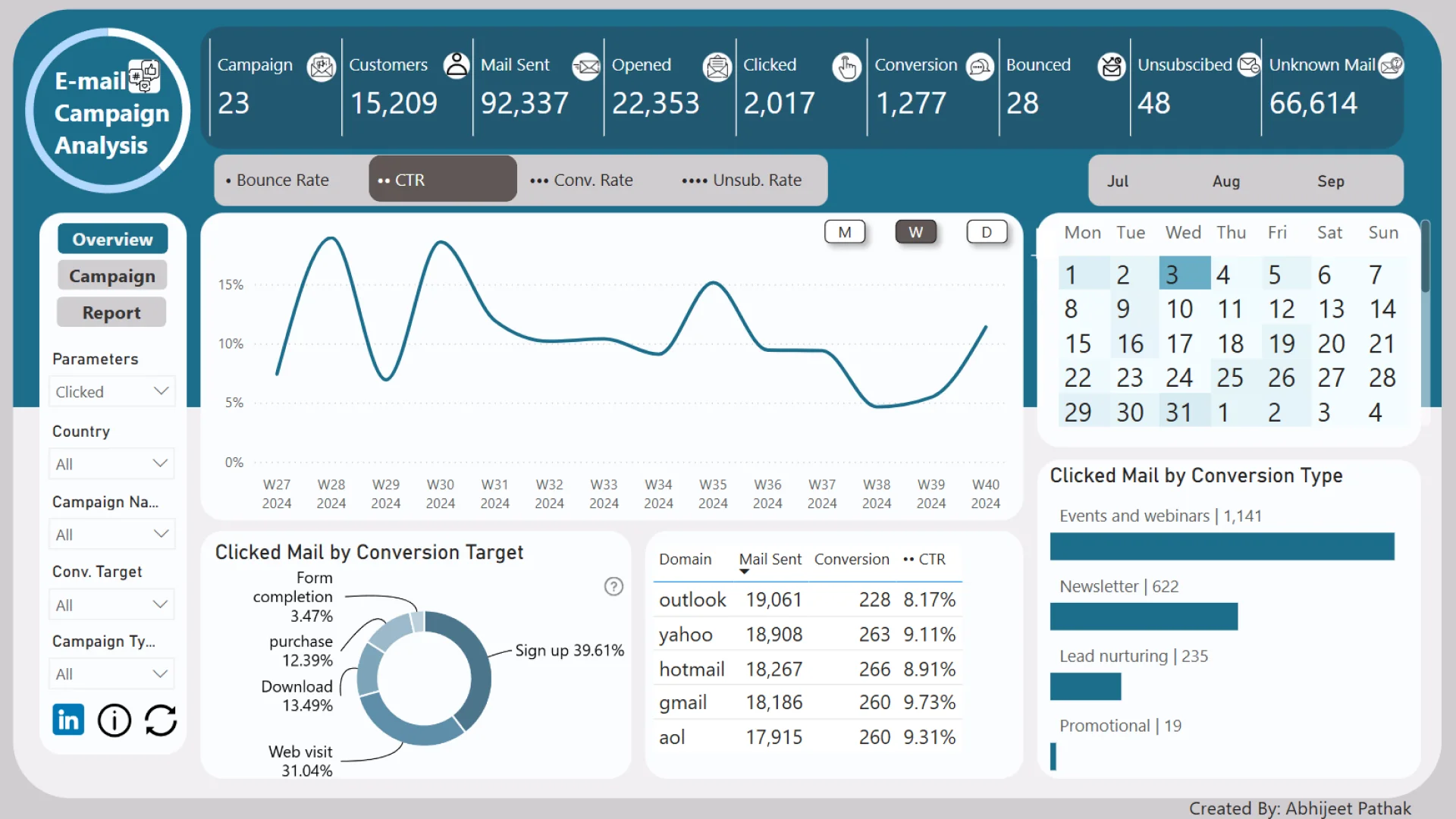
Task: Click Created By: Abhijeet Pathak text
Action: coord(1300,808)
